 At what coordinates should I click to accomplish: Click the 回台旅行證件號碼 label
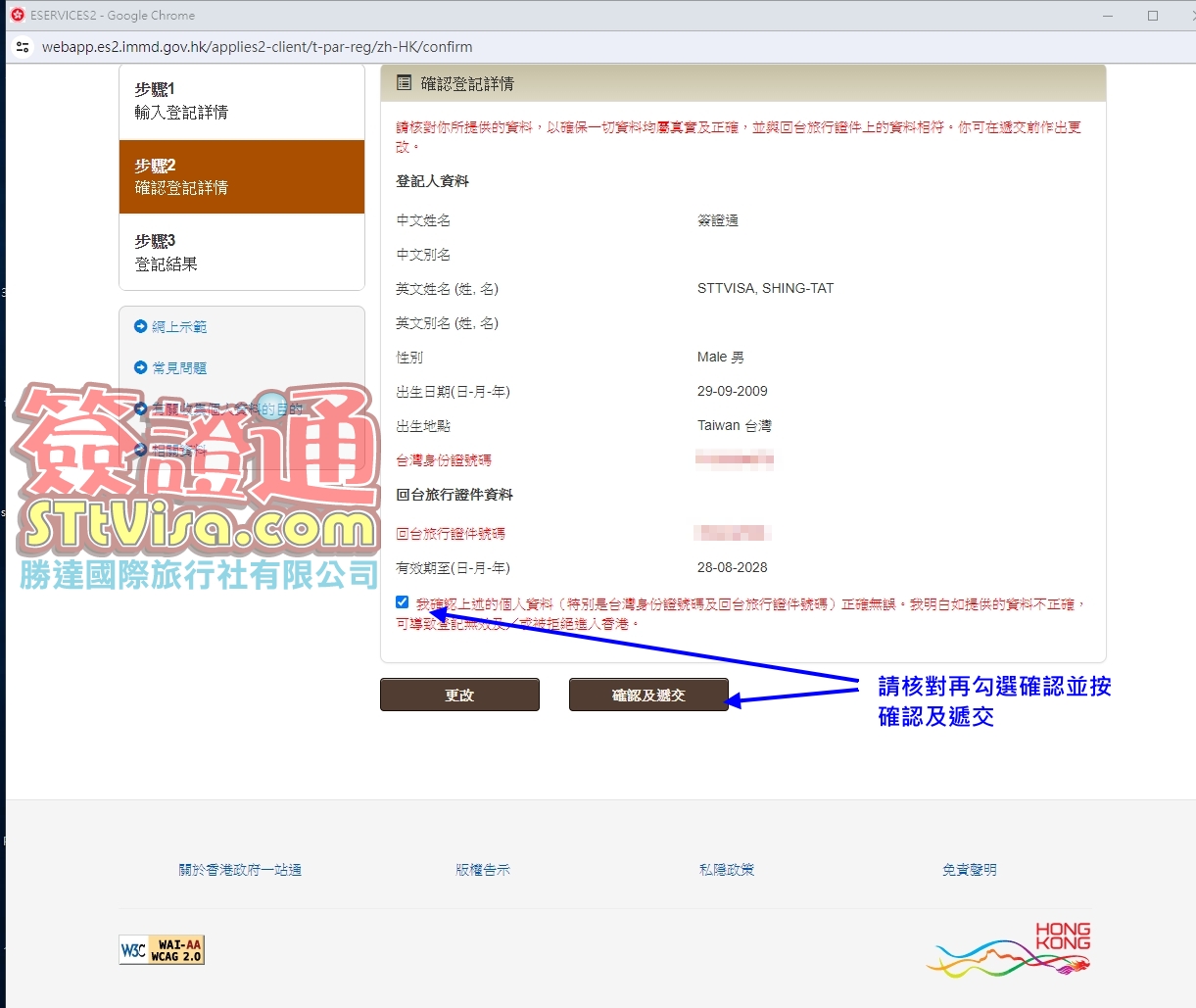(x=451, y=534)
